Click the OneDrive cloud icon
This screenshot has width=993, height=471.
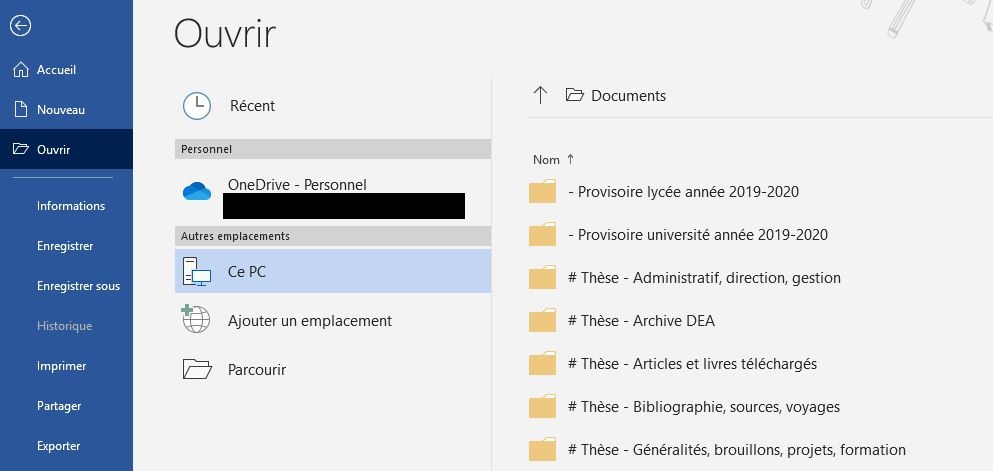click(197, 192)
